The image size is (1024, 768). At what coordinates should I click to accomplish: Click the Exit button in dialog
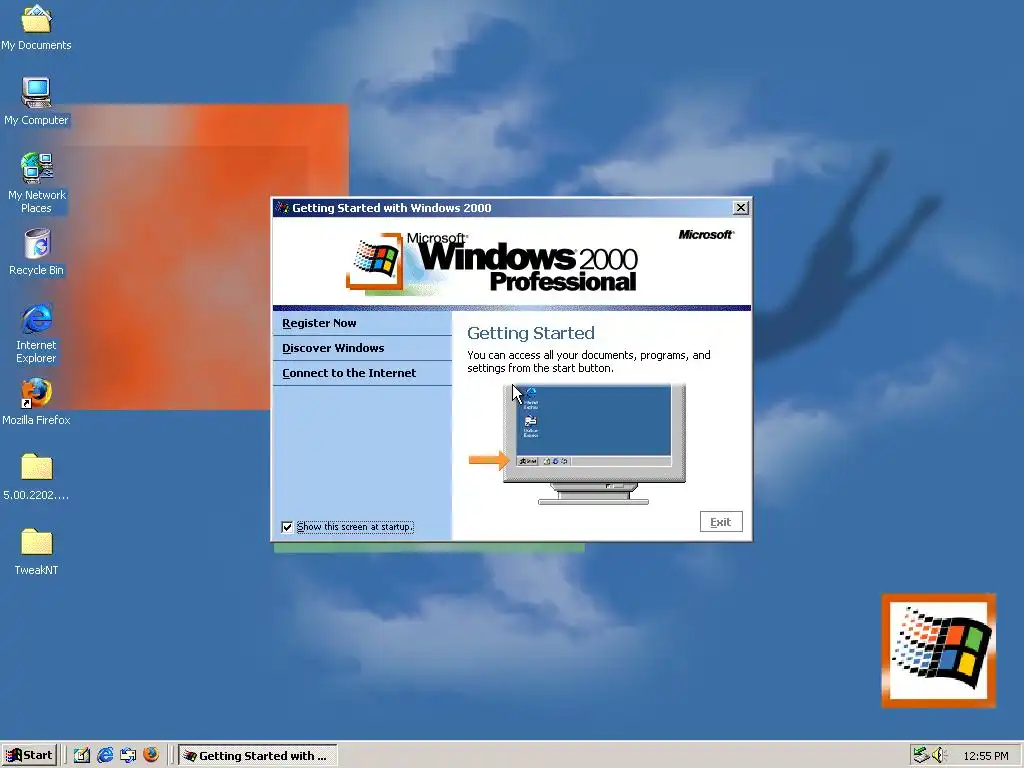click(x=721, y=522)
